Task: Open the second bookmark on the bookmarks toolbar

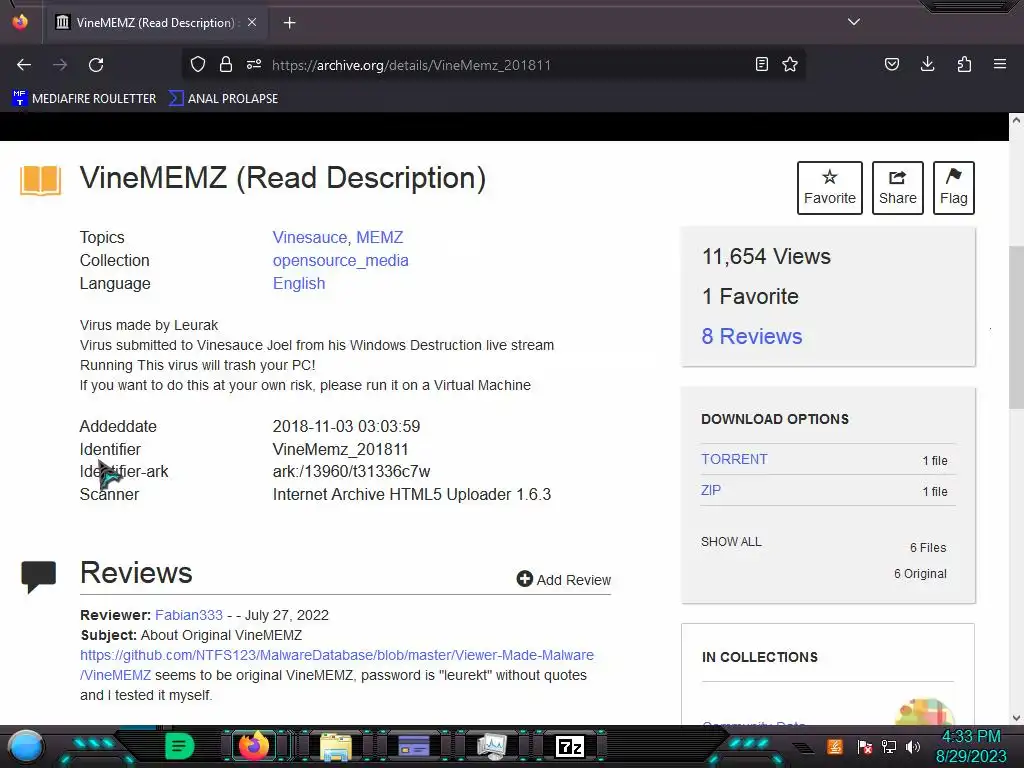Action: 223,99
